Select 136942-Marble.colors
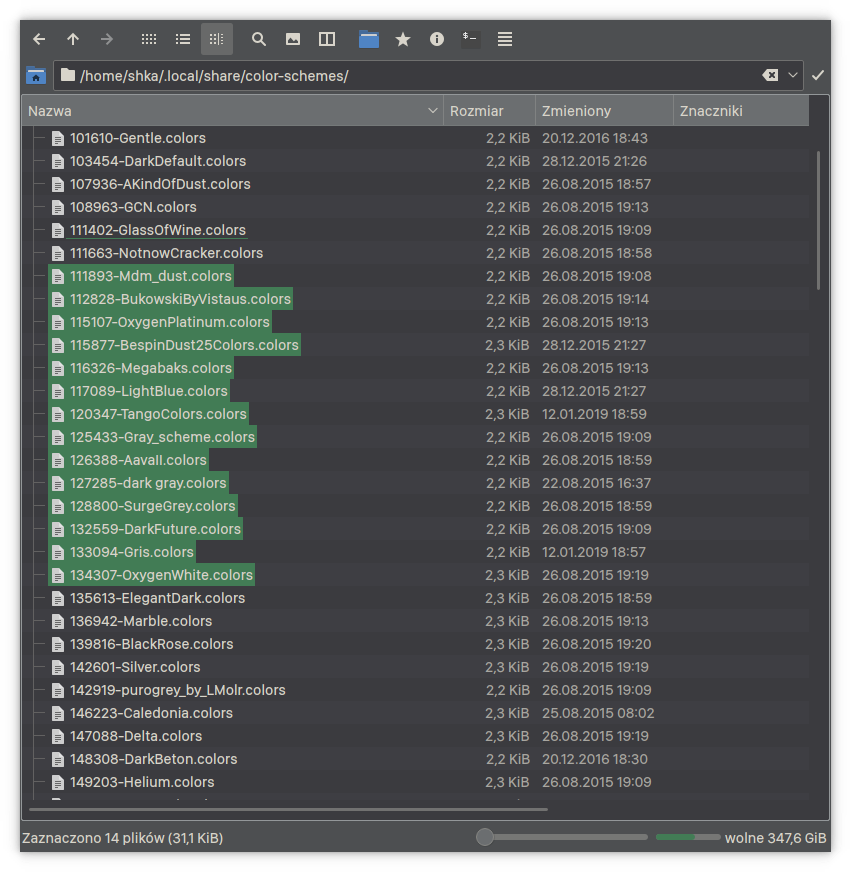Image resolution: width=851 pixels, height=872 pixels. [141, 621]
